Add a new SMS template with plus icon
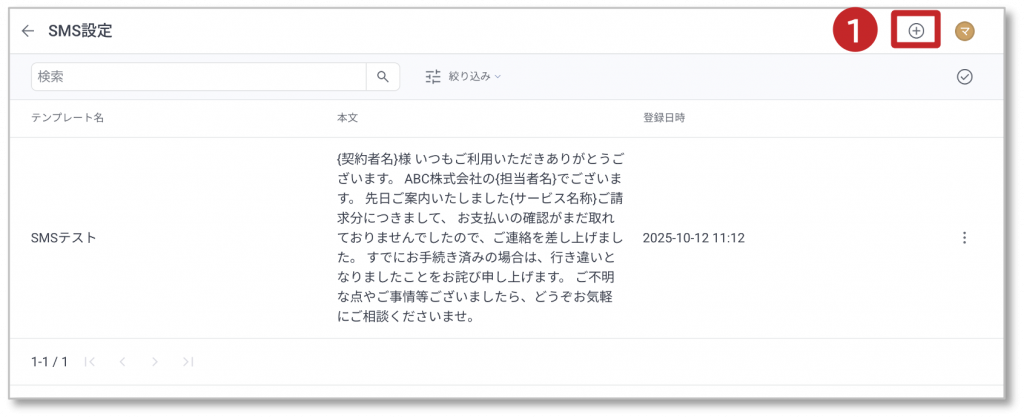 915,31
